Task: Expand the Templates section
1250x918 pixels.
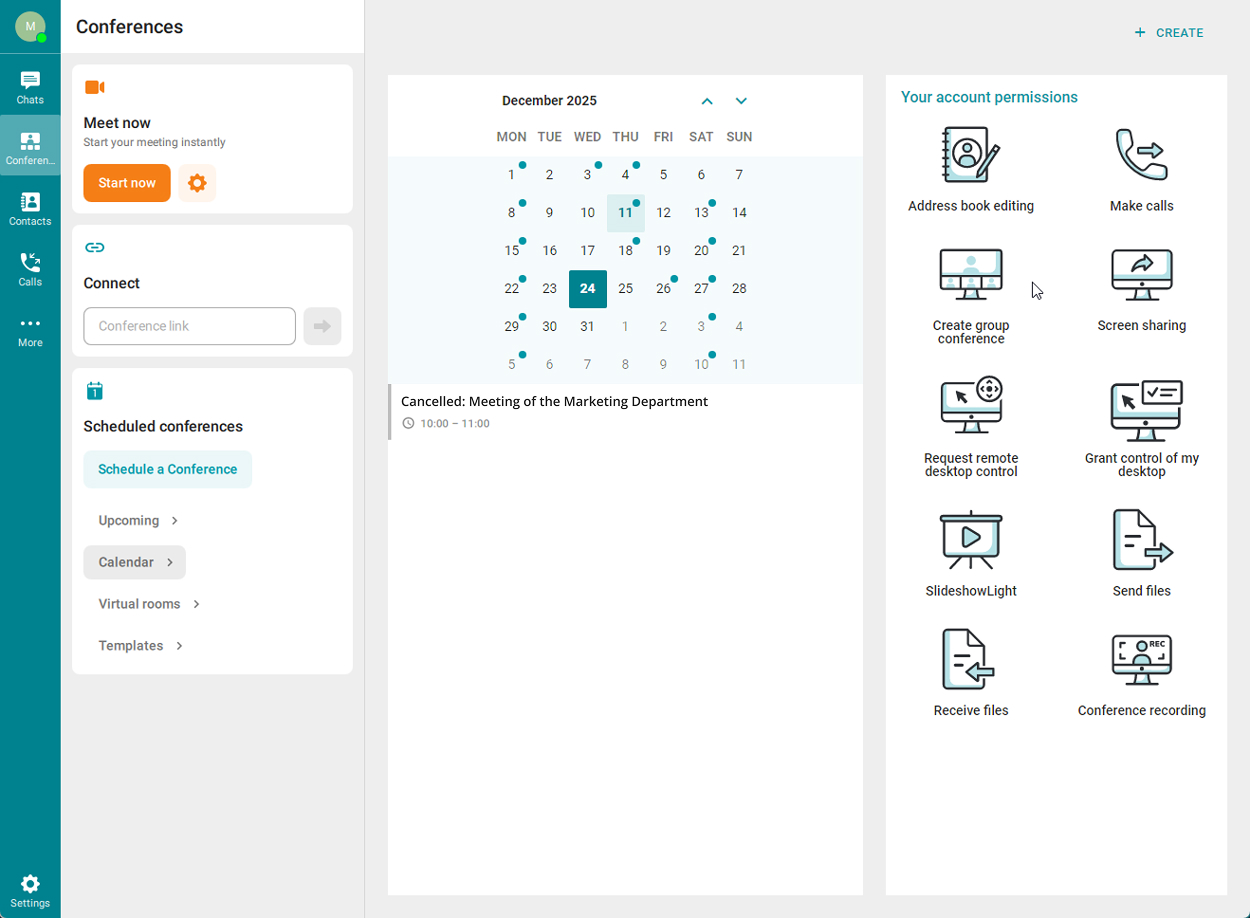Action: point(140,646)
